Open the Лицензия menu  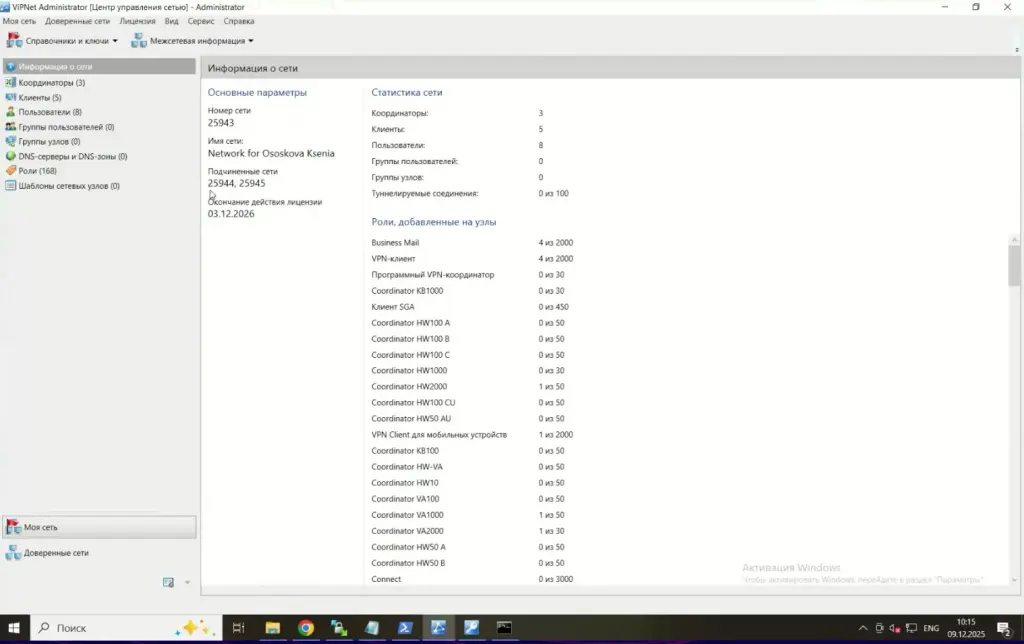point(137,21)
